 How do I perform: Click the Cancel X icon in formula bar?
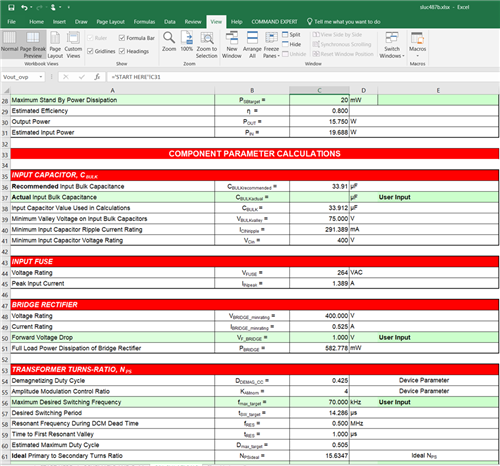tap(66, 77)
